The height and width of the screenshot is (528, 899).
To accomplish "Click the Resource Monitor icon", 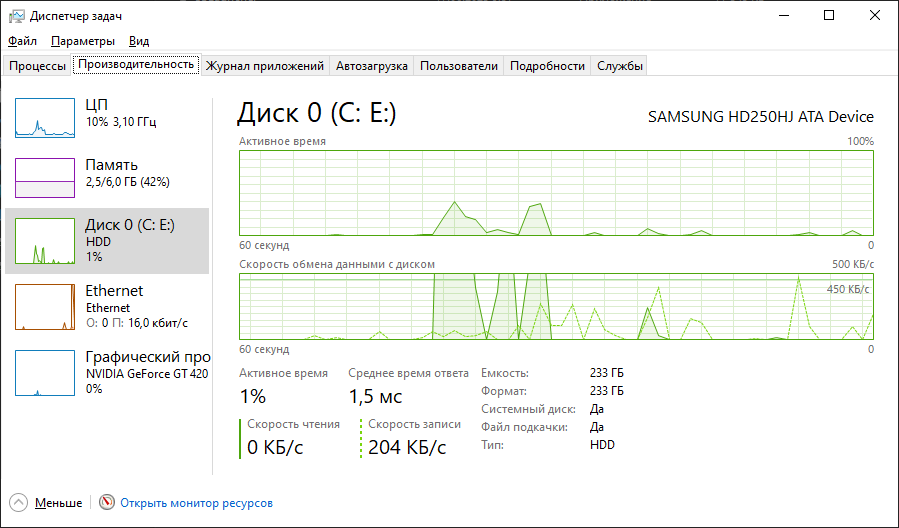I will 107,503.
